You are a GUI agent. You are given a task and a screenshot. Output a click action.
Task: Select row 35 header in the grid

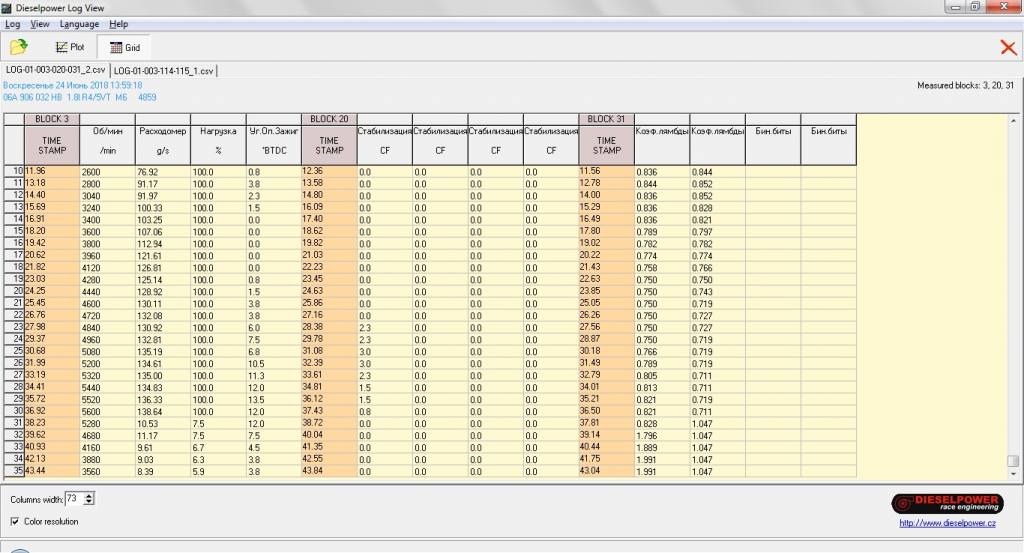(x=13, y=470)
